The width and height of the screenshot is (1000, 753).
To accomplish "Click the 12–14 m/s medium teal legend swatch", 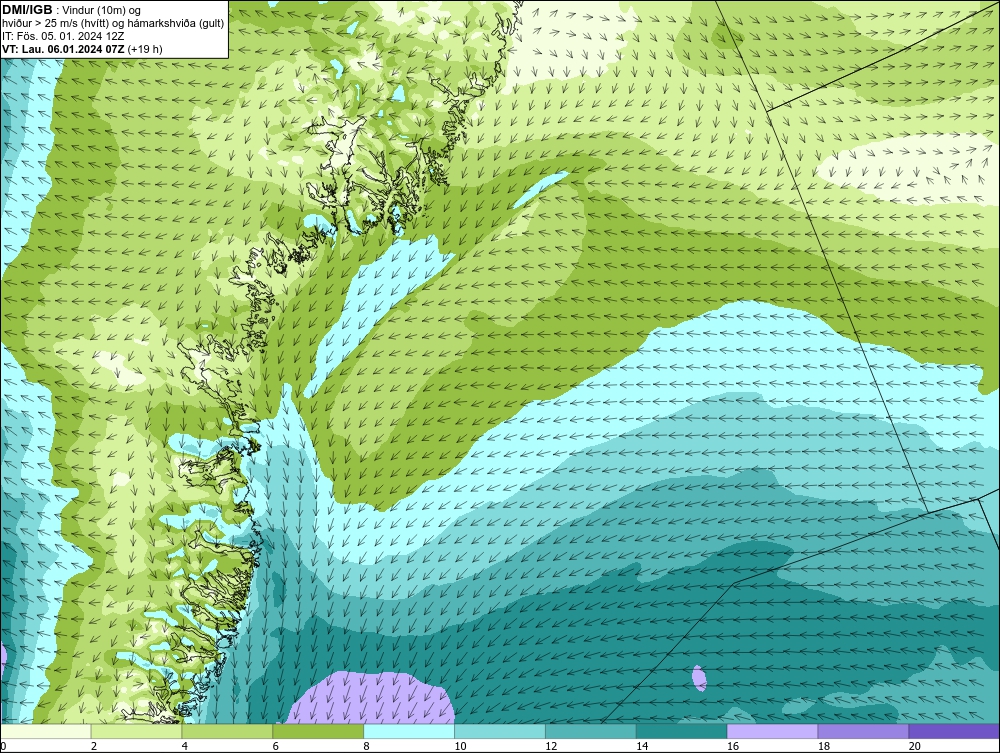I will (x=591, y=731).
